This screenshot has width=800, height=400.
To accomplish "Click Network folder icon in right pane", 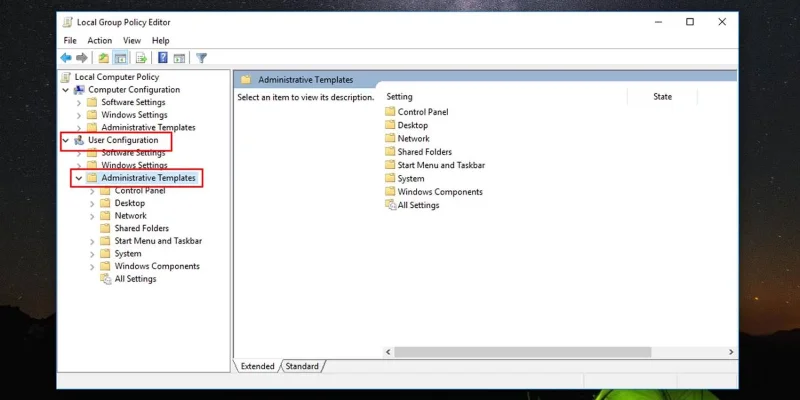I will click(x=390, y=138).
